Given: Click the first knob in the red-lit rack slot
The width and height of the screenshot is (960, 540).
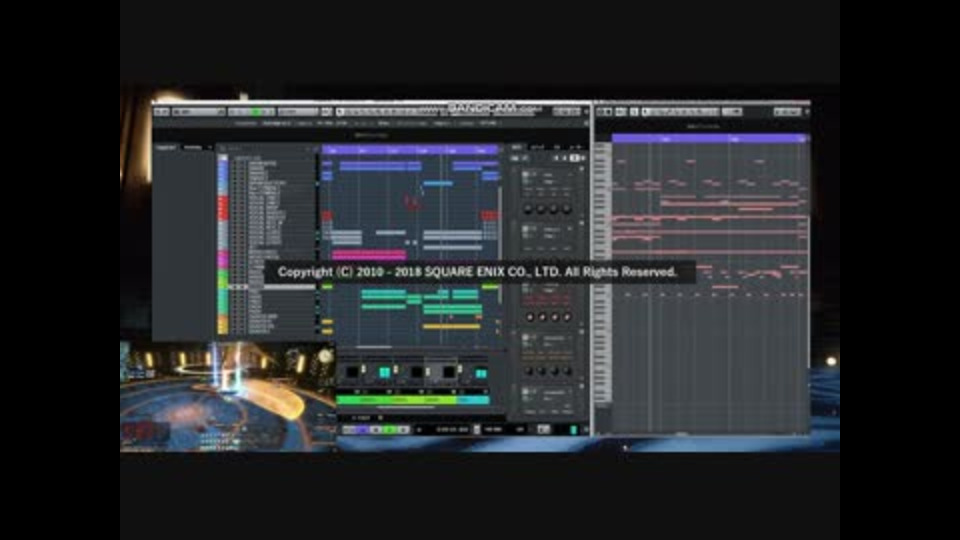Looking at the screenshot, I should [x=530, y=317].
